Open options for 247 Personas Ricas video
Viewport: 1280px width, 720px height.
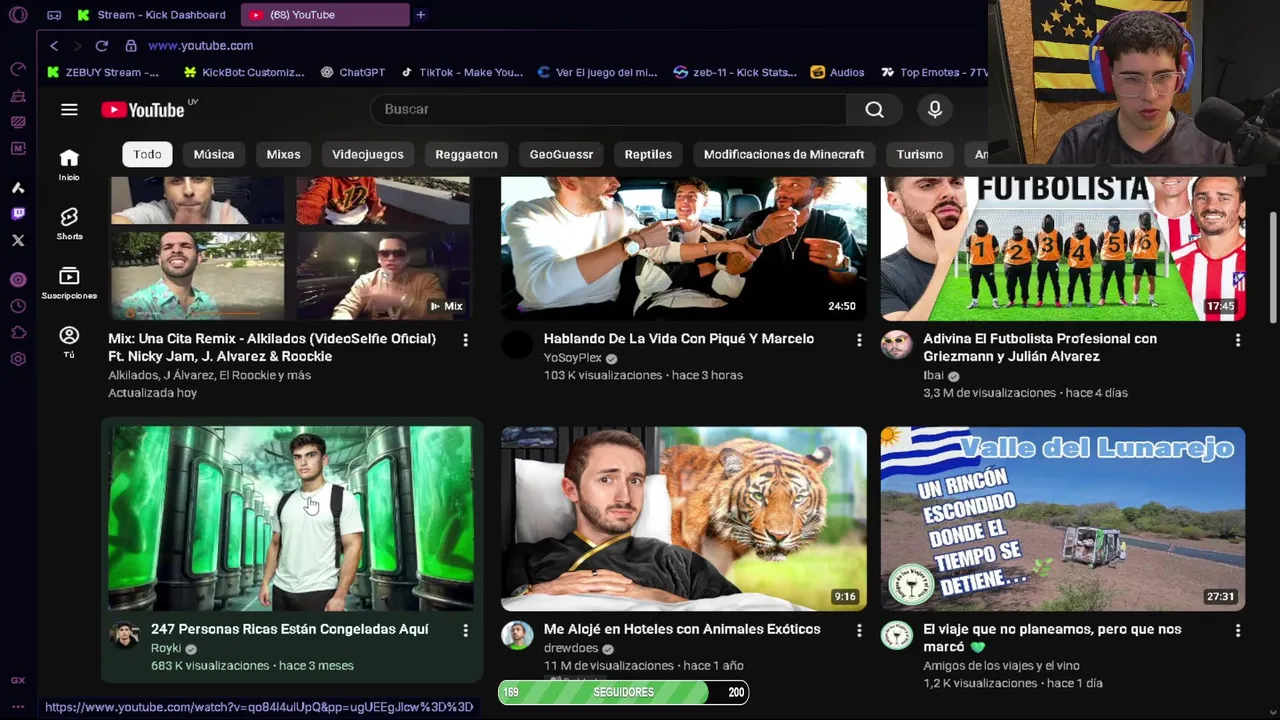click(465, 630)
